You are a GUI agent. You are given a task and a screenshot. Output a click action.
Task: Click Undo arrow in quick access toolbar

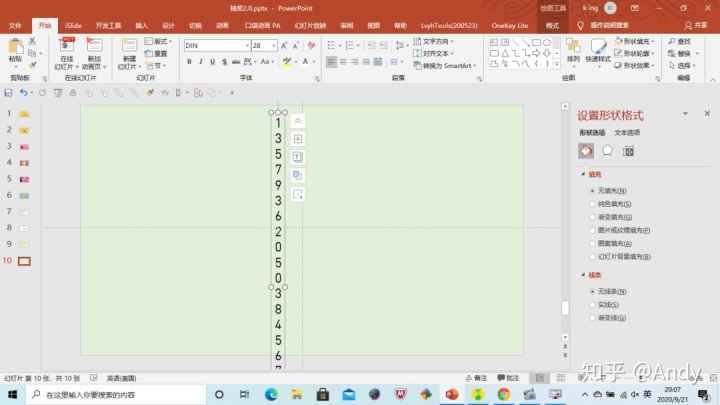pos(23,93)
